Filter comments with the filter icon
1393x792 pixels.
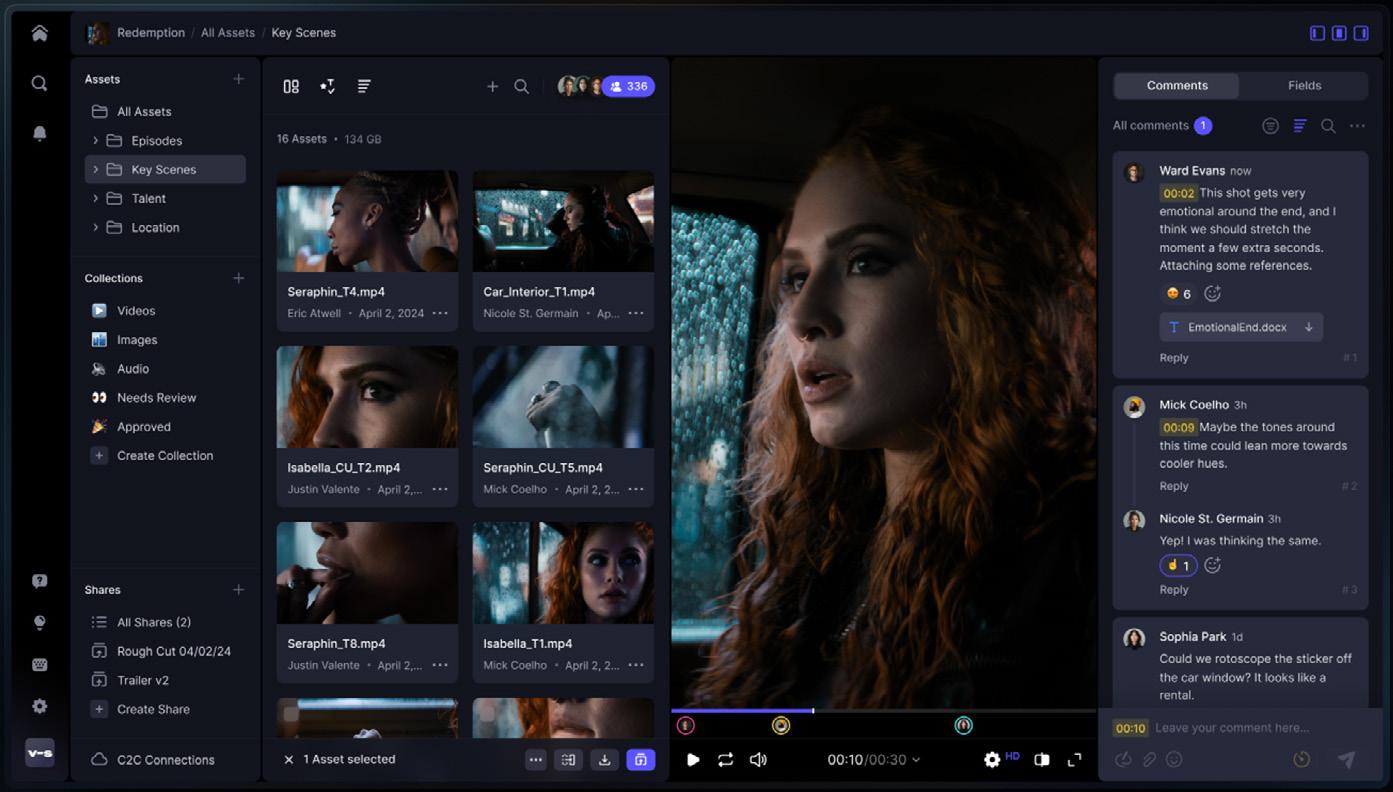pos(1270,126)
